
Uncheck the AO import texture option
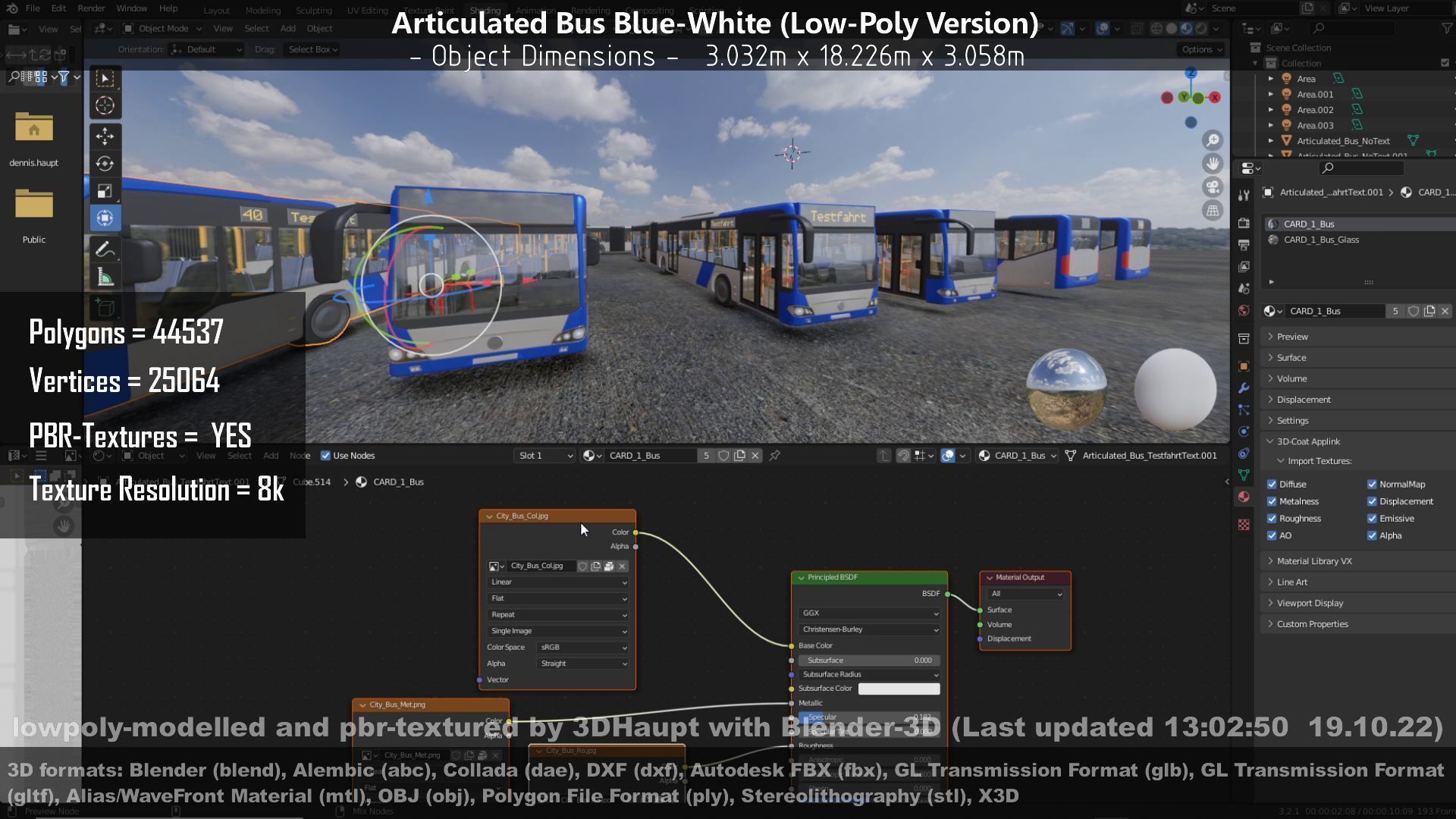click(x=1272, y=535)
